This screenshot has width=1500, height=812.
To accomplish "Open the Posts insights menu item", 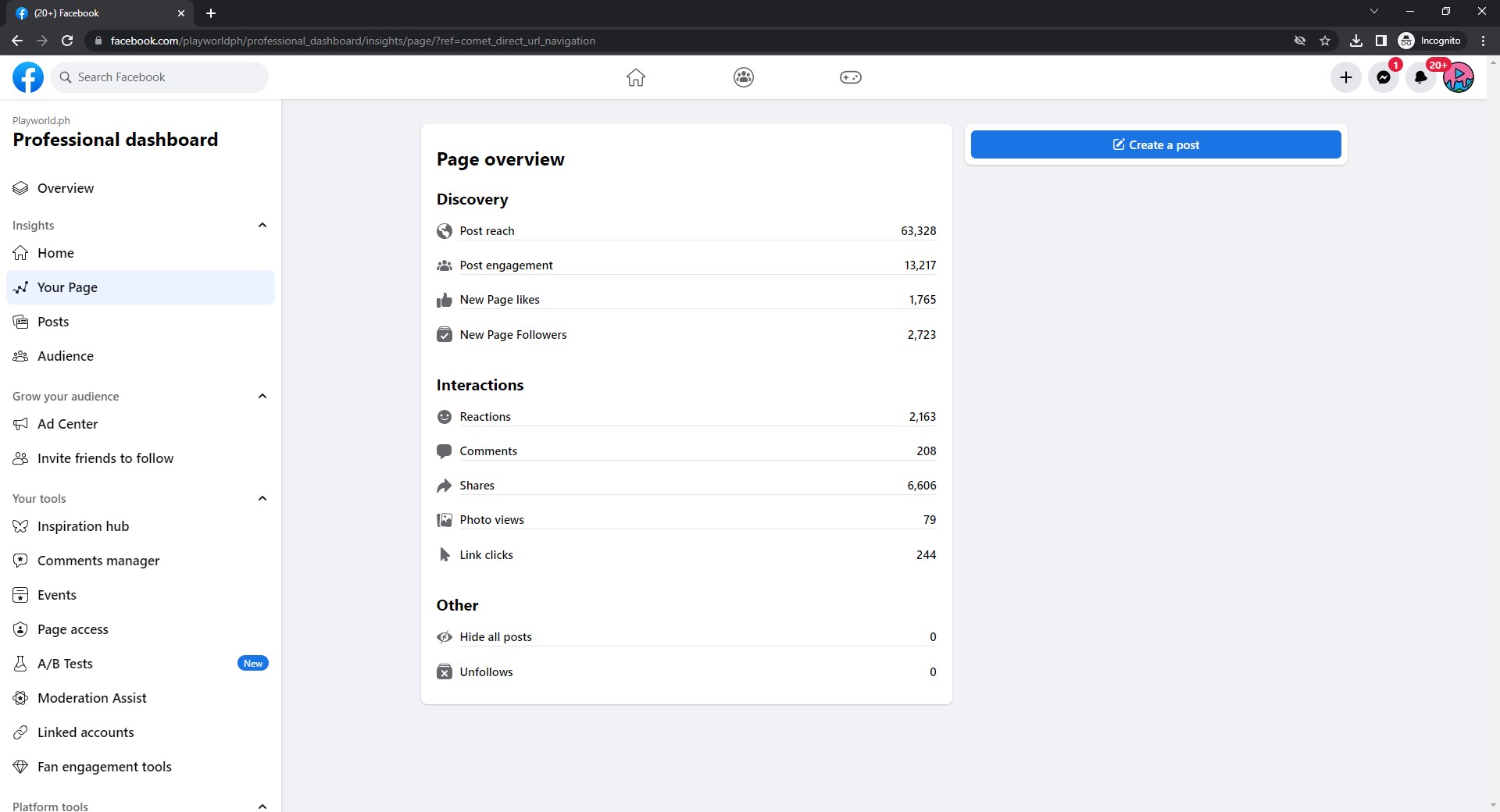I will (53, 322).
